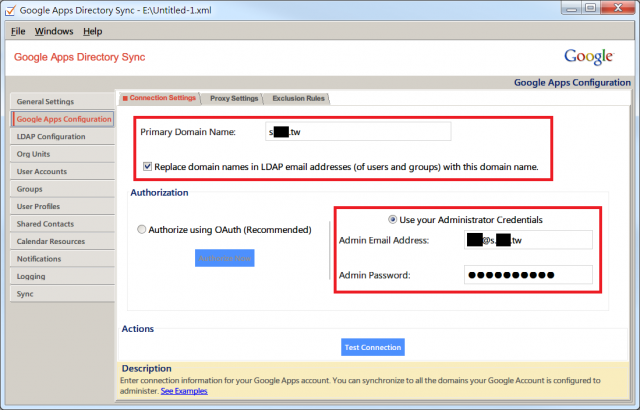Click the Google logo in header

click(589, 57)
